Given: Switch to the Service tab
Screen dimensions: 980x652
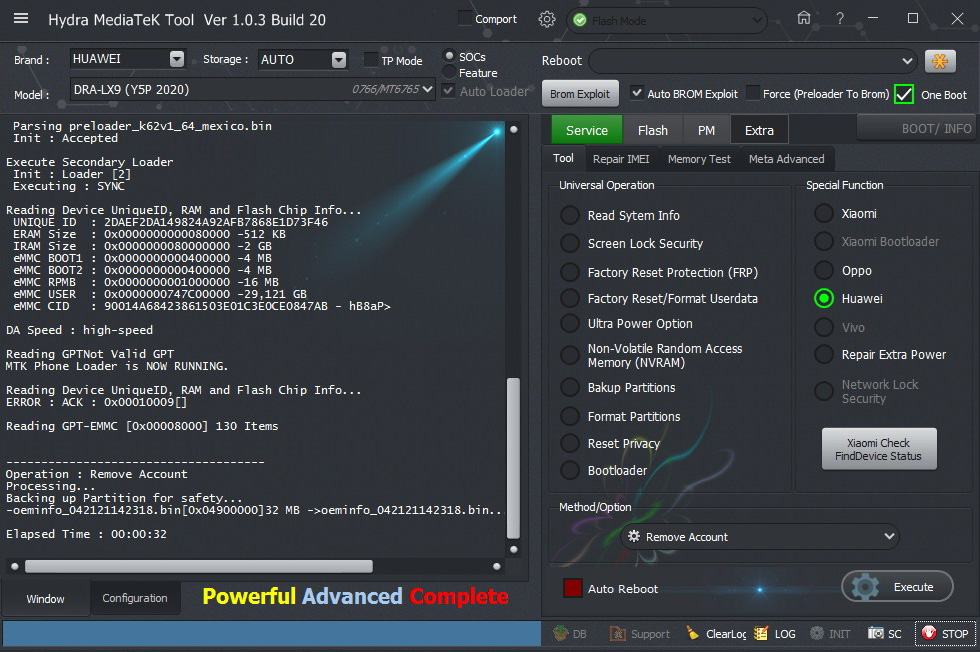Looking at the screenshot, I should coord(586,130).
